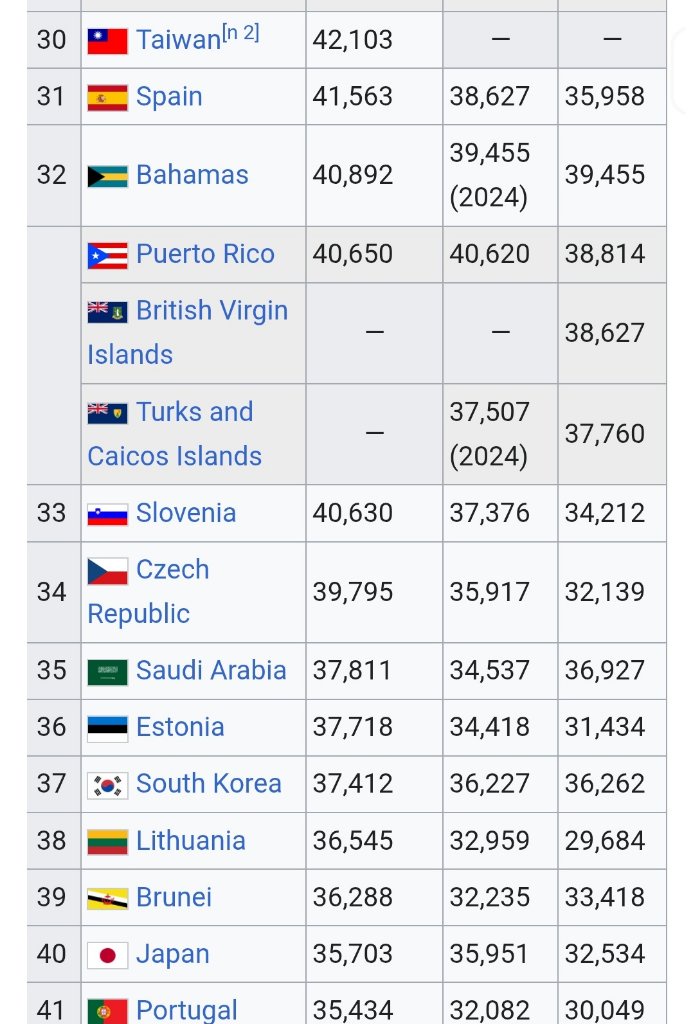Open the Turks and Caicos Islands link

coord(175,434)
